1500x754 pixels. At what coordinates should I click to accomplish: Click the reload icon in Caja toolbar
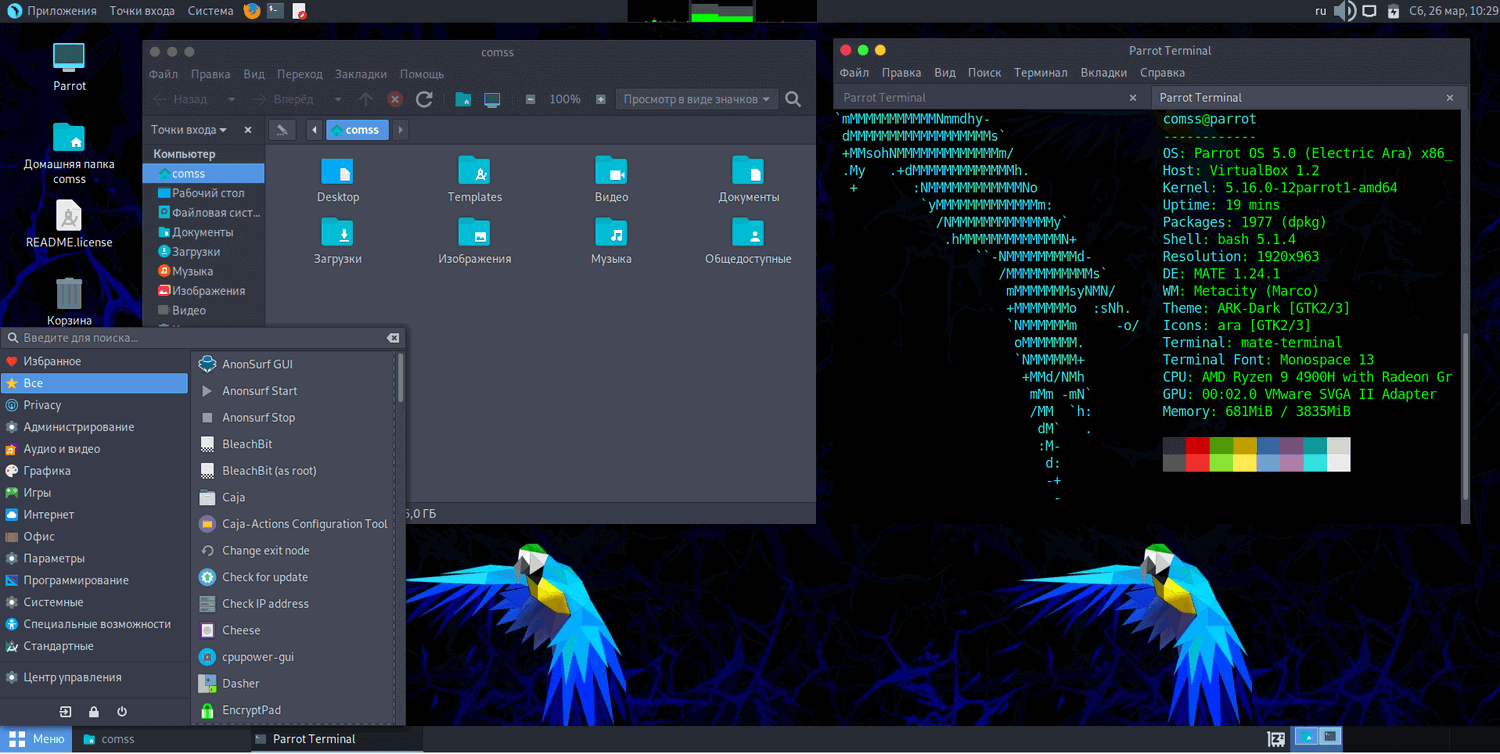tap(424, 99)
